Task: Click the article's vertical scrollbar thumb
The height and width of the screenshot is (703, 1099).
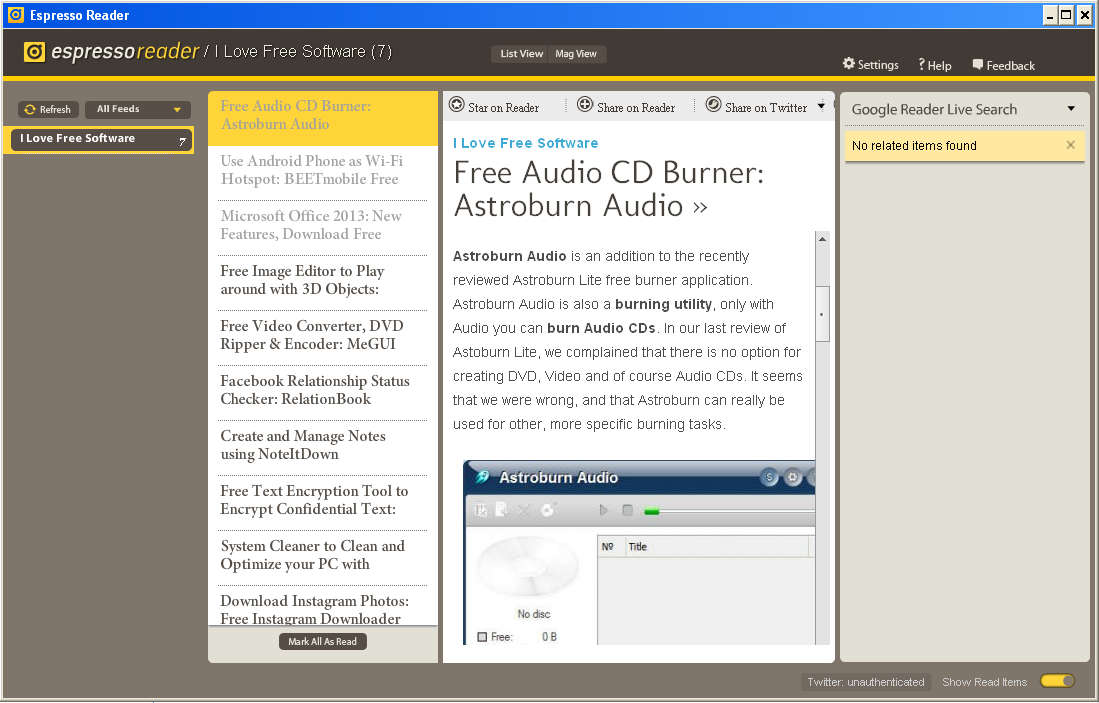Action: (x=822, y=314)
